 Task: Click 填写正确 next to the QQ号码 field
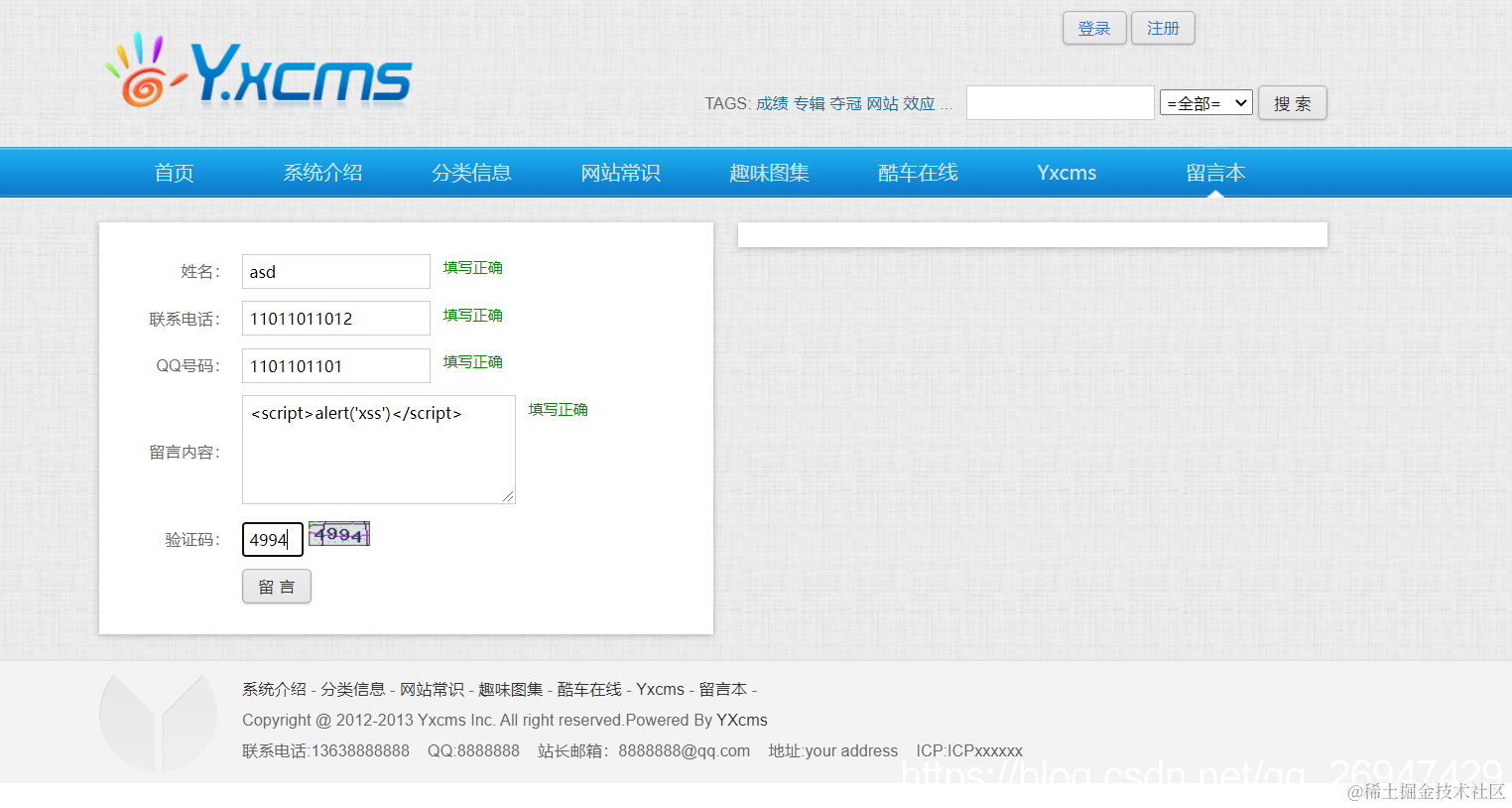(472, 362)
